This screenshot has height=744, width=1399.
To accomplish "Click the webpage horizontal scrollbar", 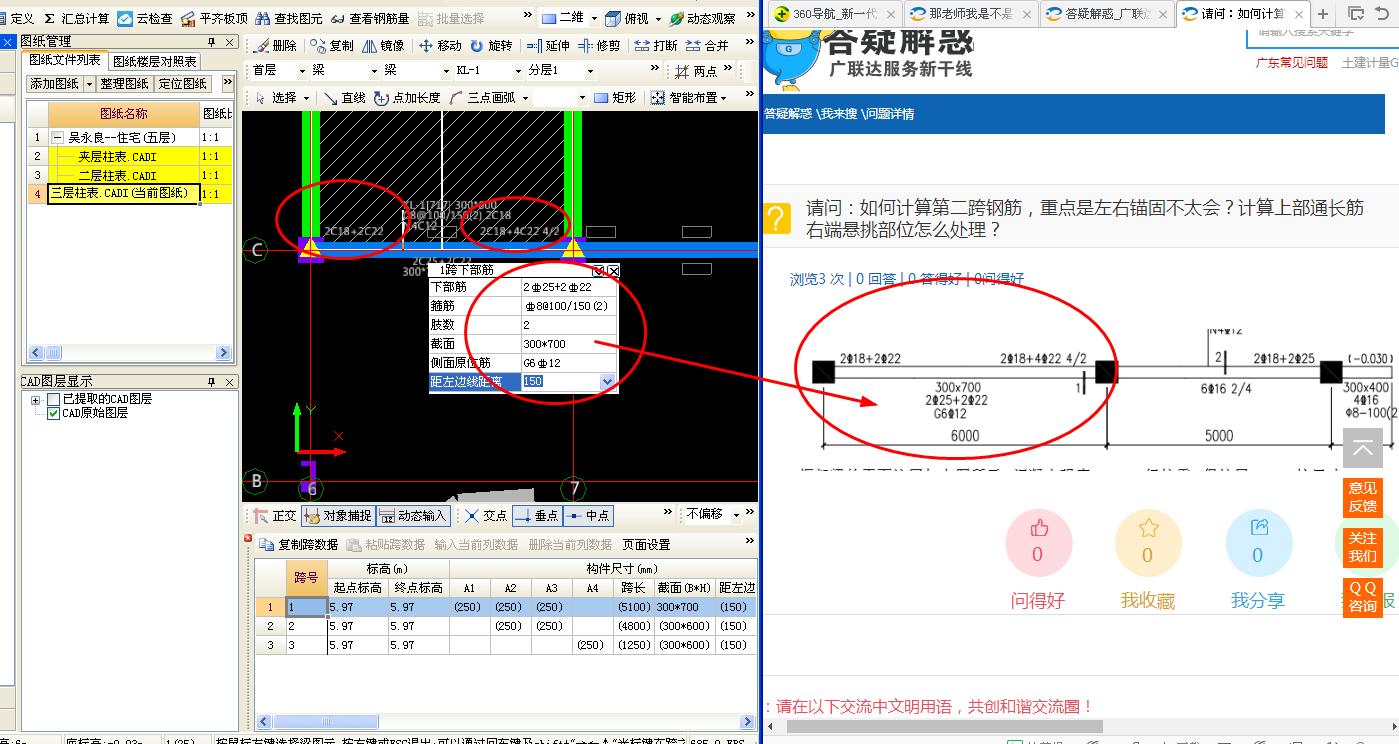I will click(x=945, y=727).
